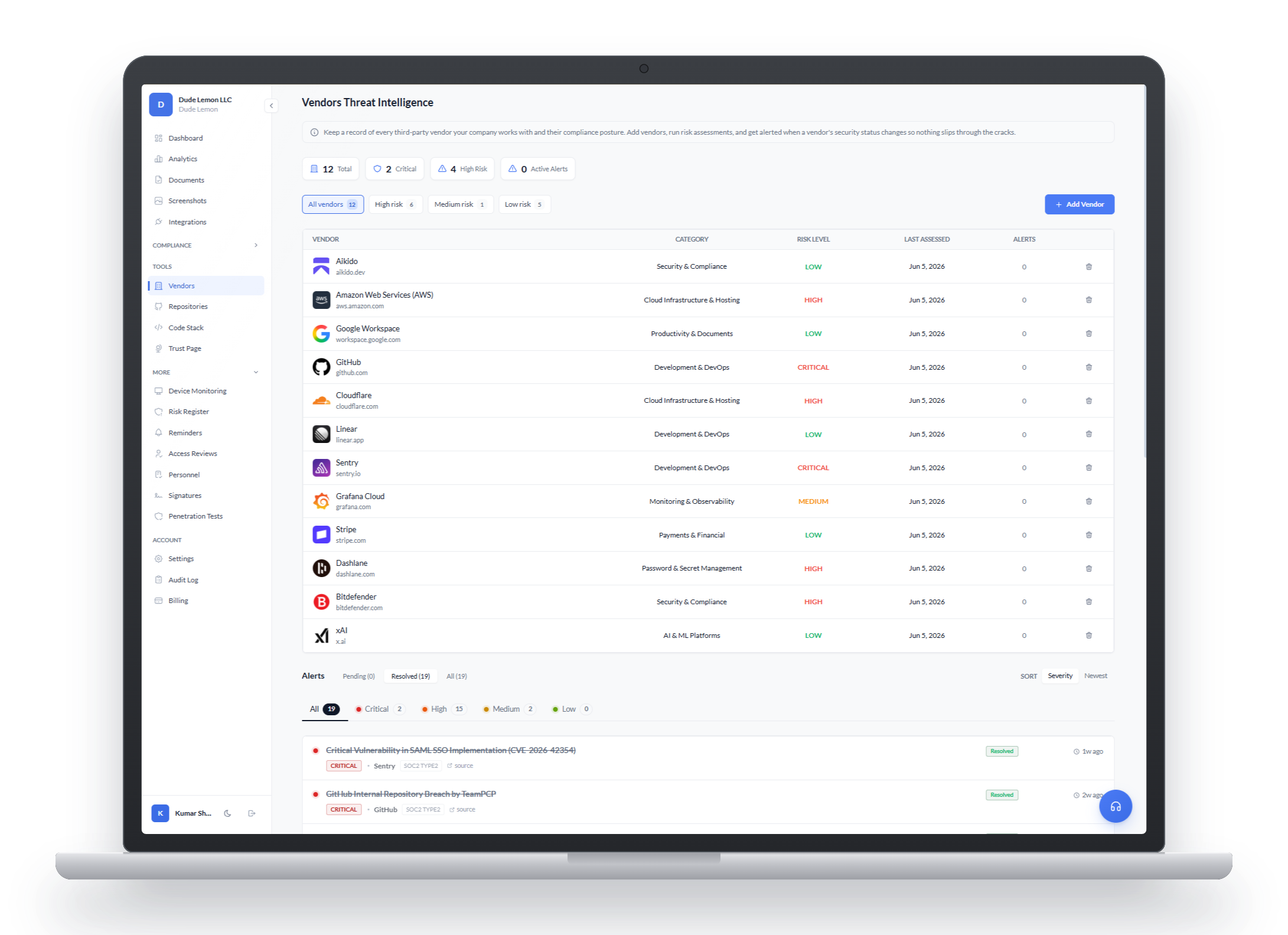Collapse the More section chevron
Screen dimensions: 1288x935
[256, 372]
